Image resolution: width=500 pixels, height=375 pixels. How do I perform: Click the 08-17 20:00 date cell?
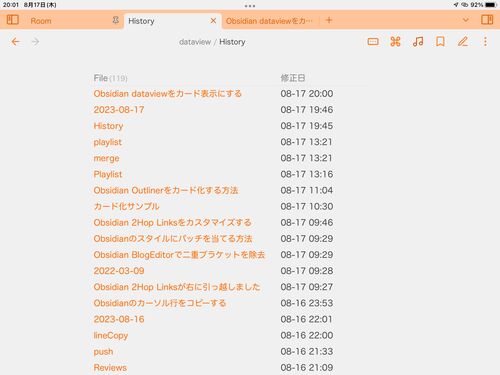[307, 94]
